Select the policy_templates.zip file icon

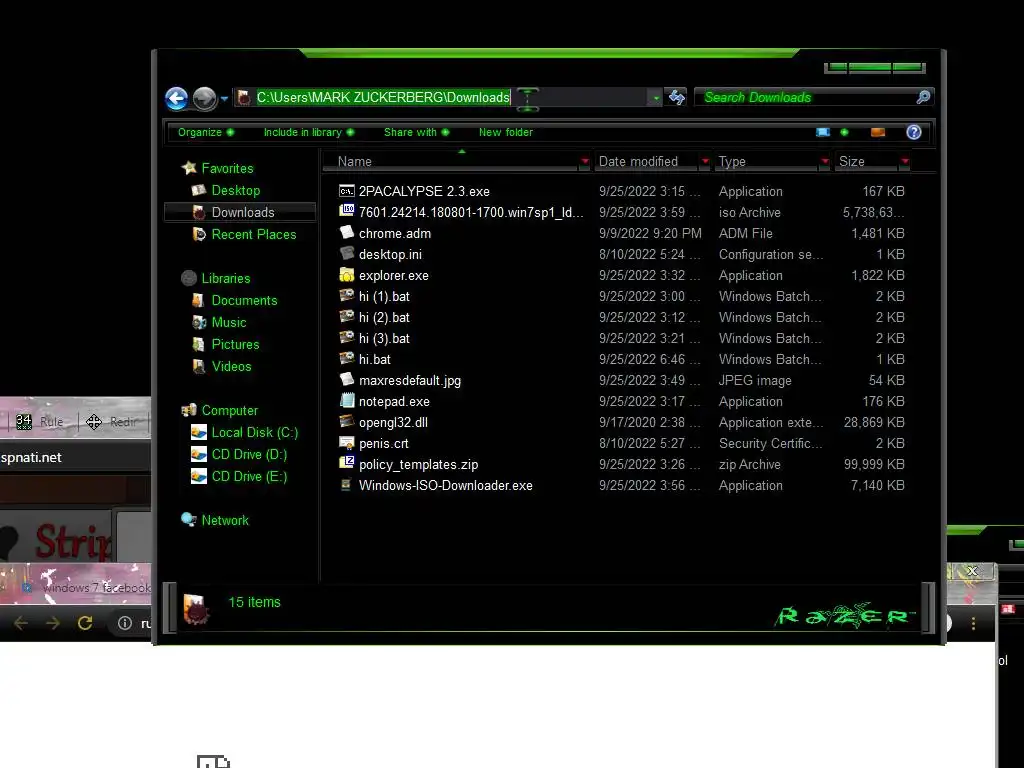347,464
